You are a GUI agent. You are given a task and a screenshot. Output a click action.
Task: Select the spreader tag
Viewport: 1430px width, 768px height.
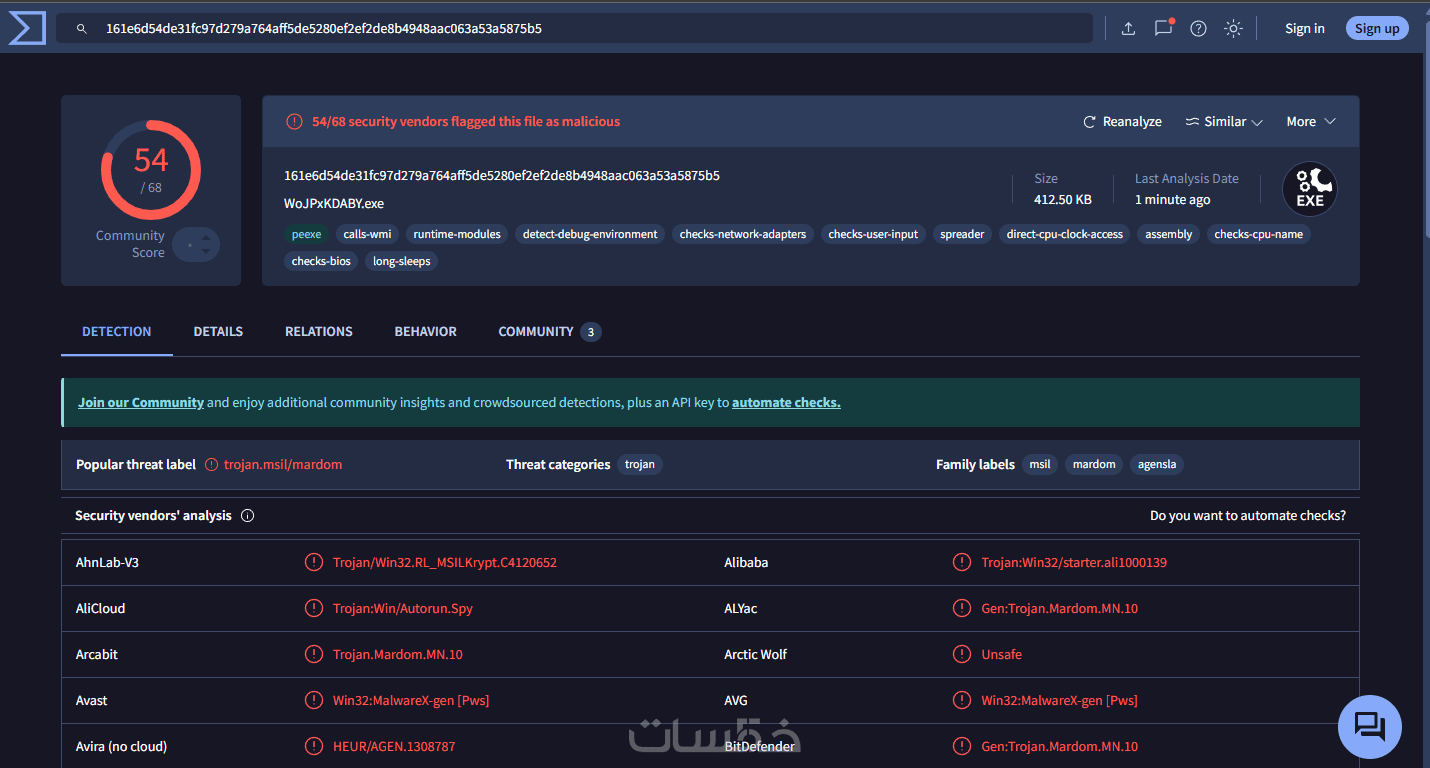962,235
